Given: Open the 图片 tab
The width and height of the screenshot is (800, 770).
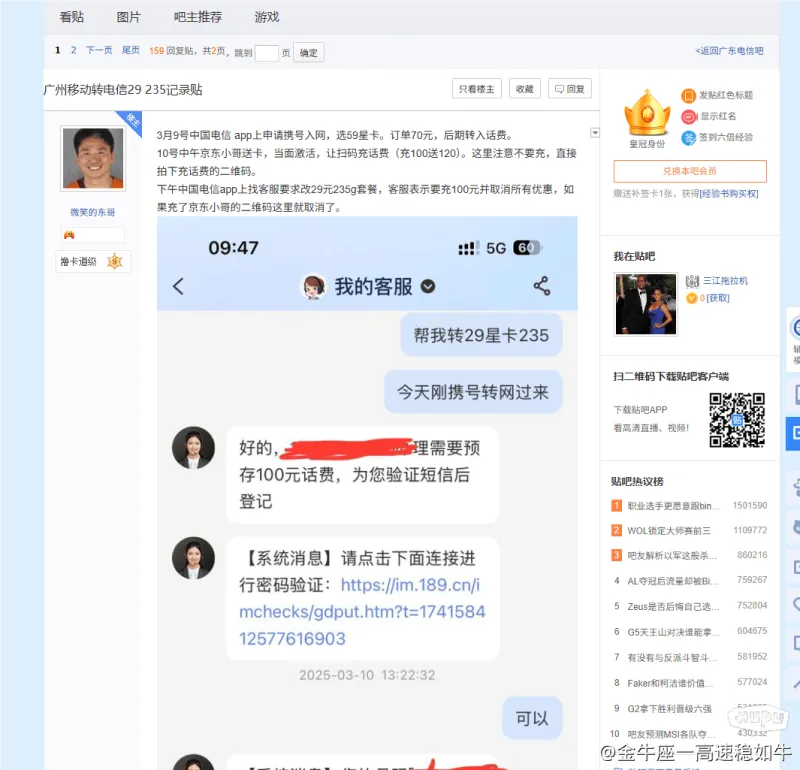Looking at the screenshot, I should click(x=128, y=17).
